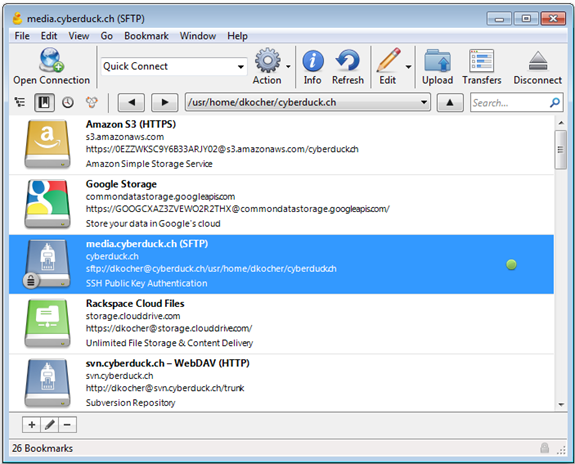
Task: Open the Bookmark menu
Action: click(146, 36)
